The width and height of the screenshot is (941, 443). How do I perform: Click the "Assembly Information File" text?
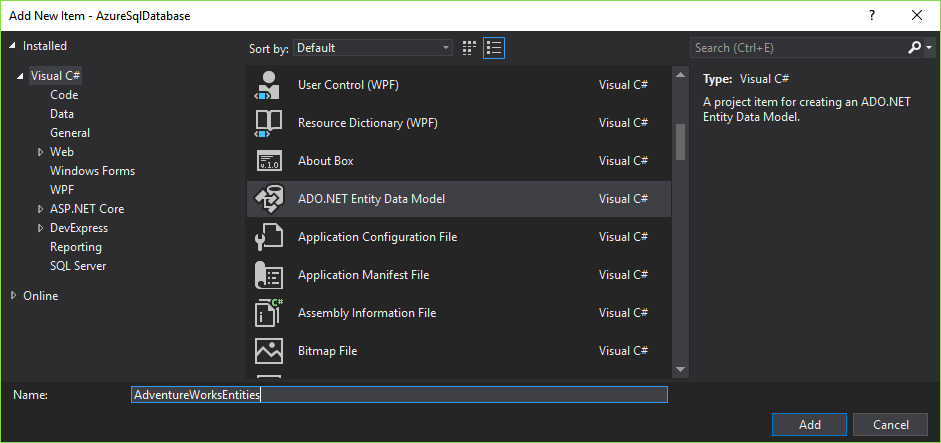(367, 313)
